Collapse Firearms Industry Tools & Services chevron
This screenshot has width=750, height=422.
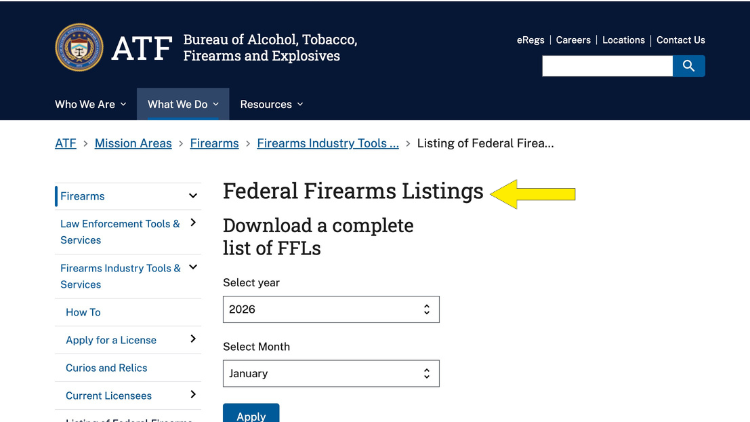click(x=193, y=267)
